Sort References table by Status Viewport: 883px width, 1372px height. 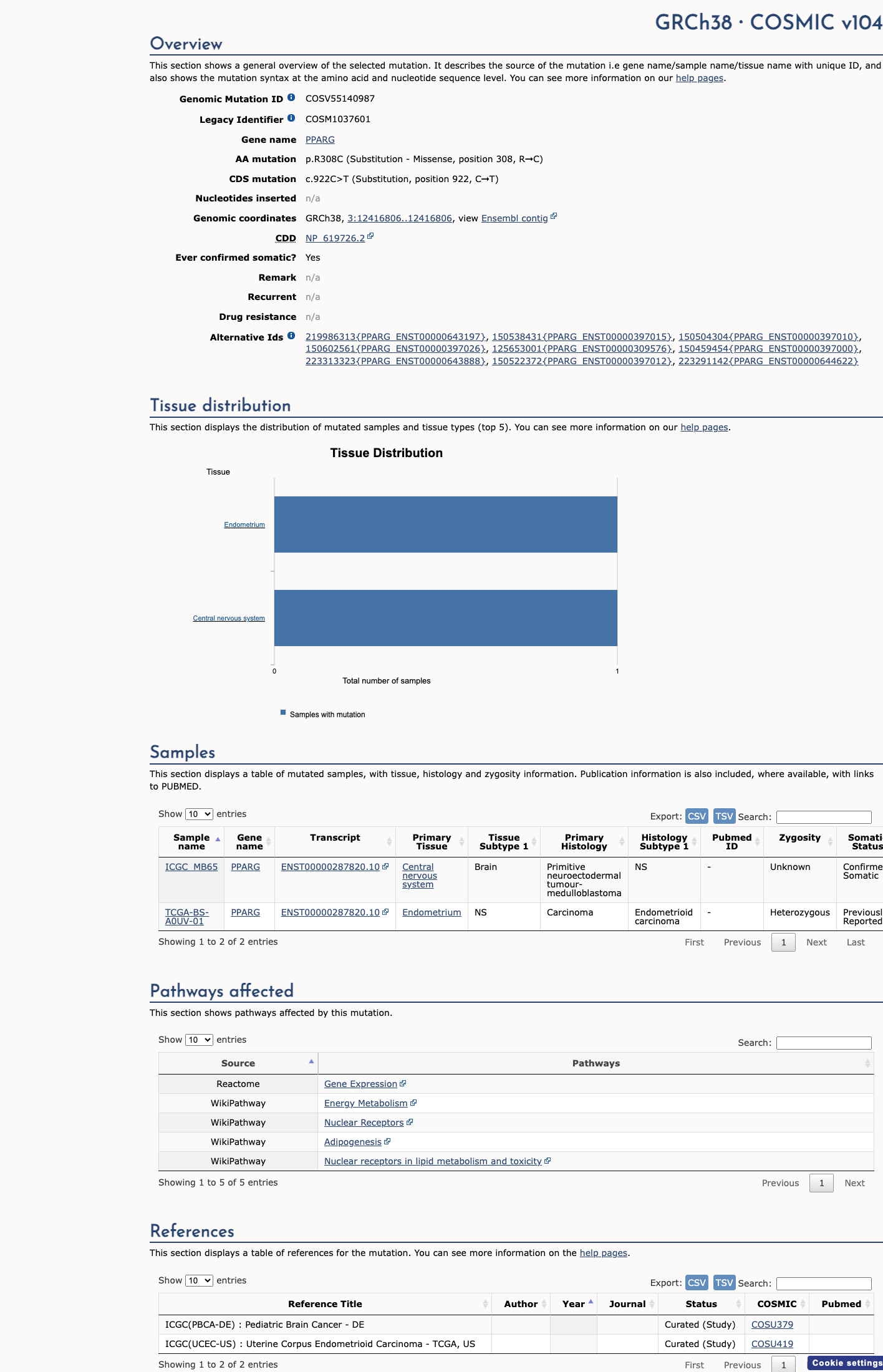(x=702, y=1304)
